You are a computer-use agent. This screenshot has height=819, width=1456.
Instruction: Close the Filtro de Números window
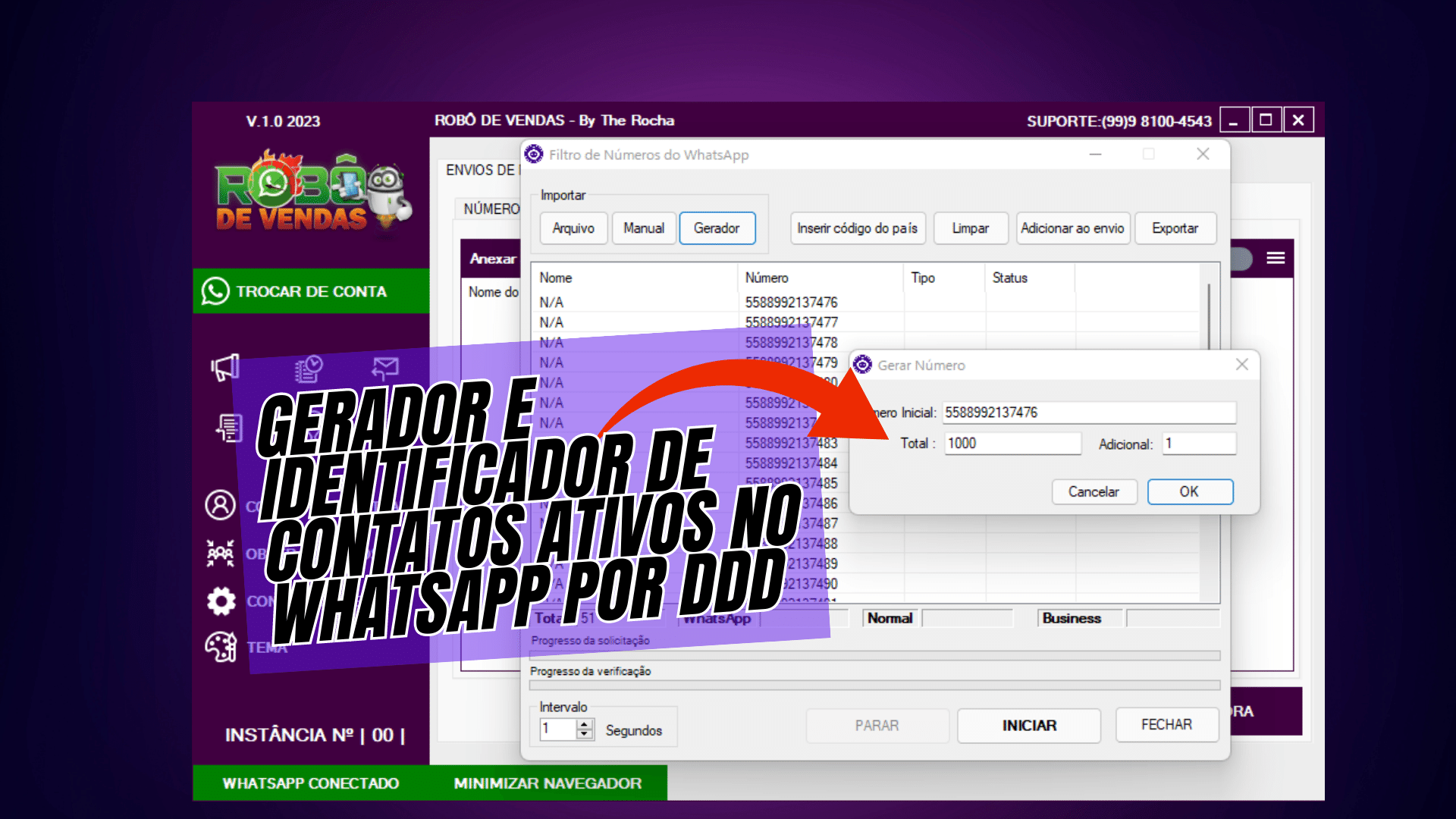click(x=1203, y=154)
